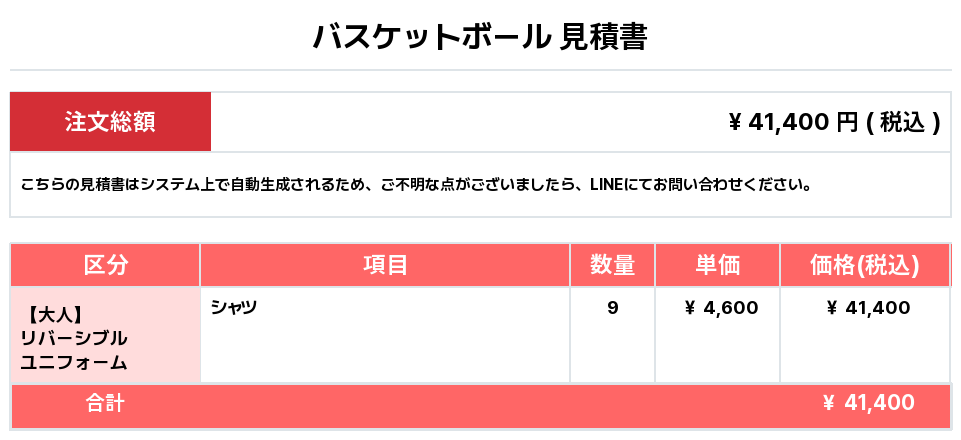Click the system-generated notice sentence
Screen dimensions: 961x440
414,185
